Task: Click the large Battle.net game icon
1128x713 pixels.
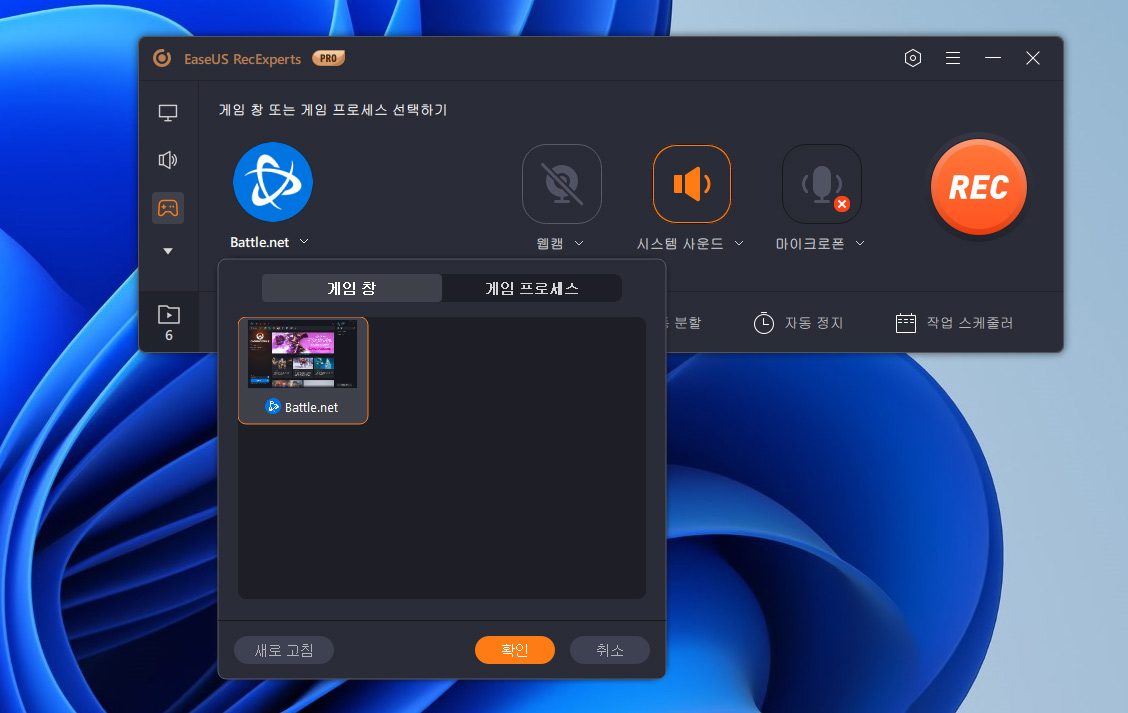Action: click(273, 182)
